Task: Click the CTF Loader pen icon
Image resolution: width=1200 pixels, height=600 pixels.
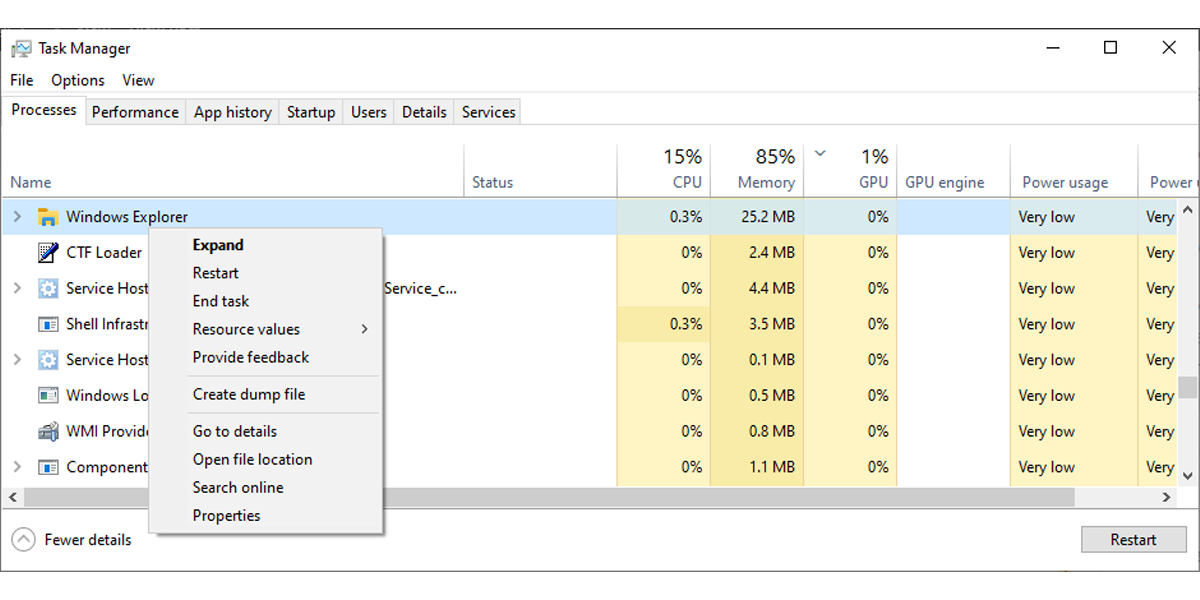Action: click(x=47, y=252)
